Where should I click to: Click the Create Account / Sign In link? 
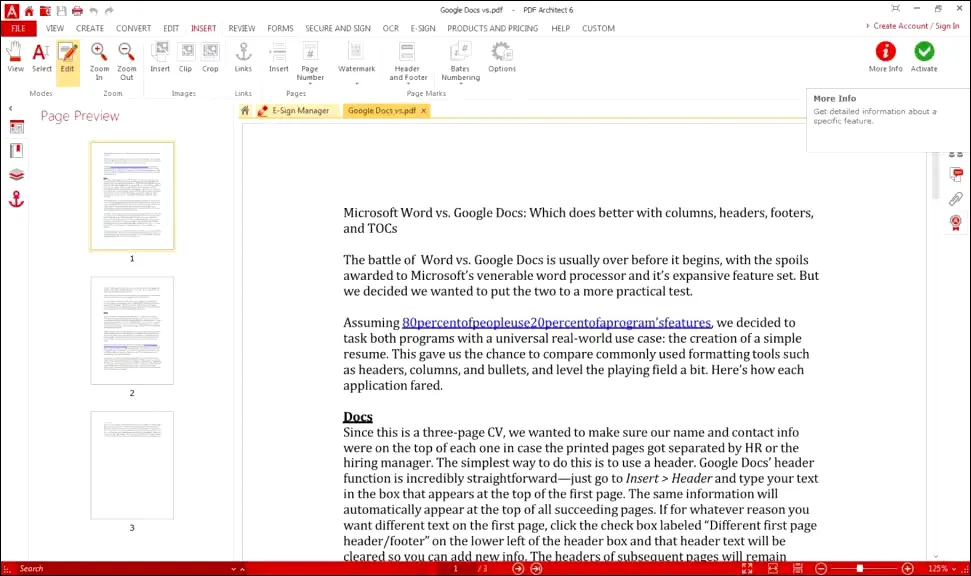coord(915,26)
